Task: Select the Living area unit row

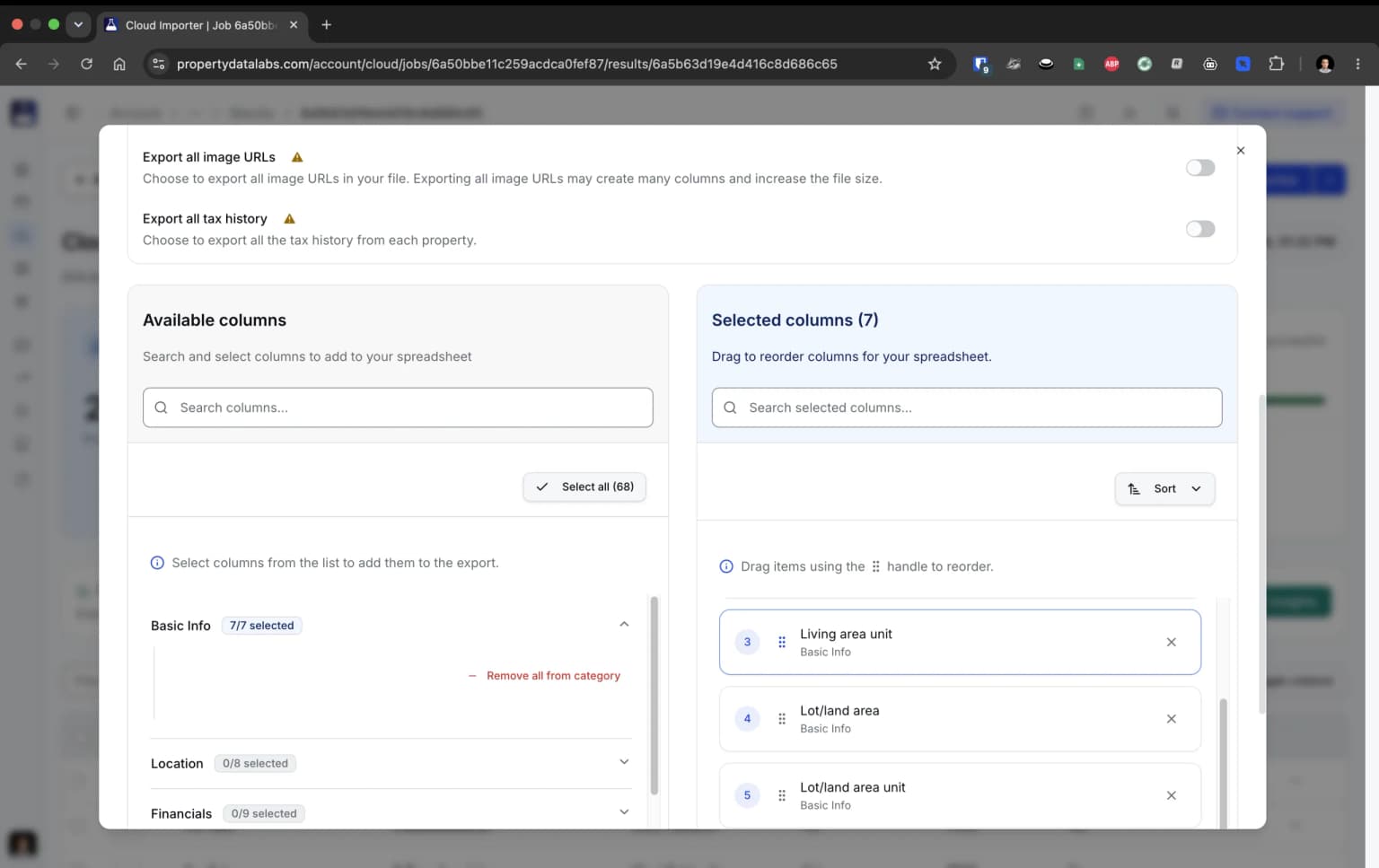Action: pos(960,642)
